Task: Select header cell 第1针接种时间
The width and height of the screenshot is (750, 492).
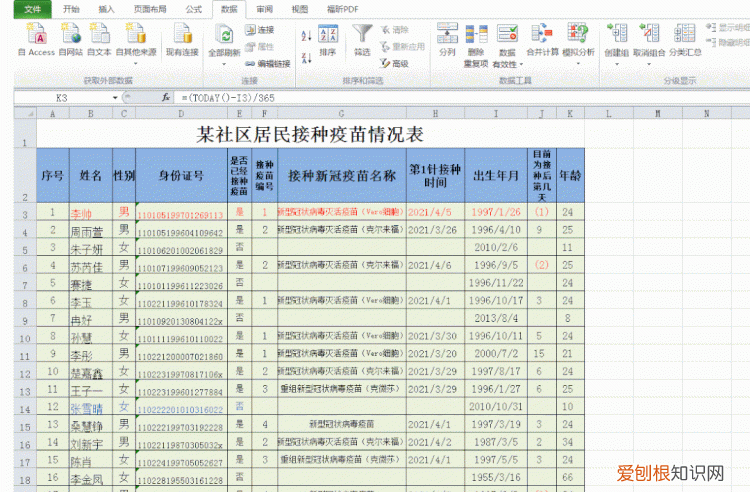Action: 435,175
